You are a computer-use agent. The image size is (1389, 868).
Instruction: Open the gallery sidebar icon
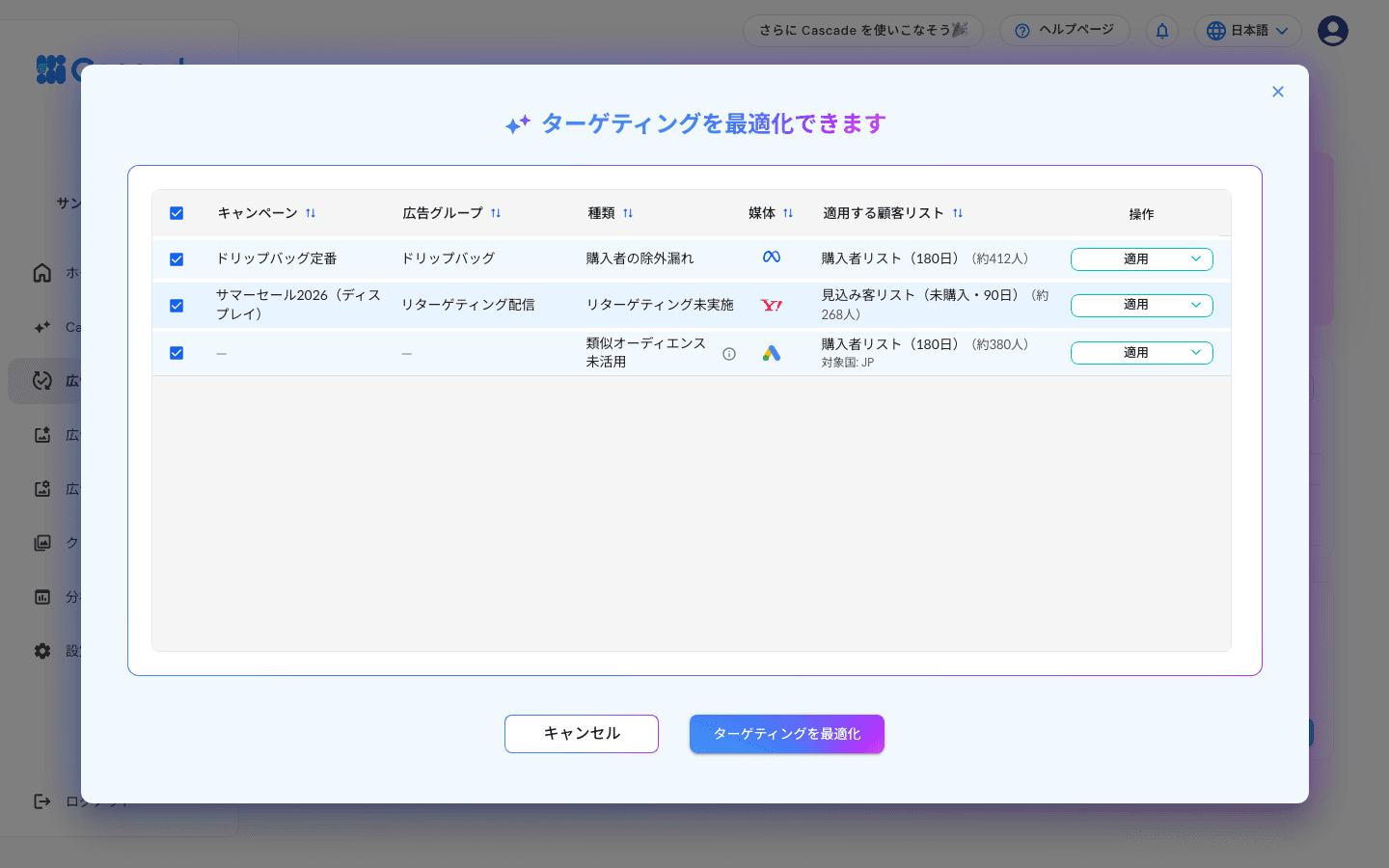42,543
